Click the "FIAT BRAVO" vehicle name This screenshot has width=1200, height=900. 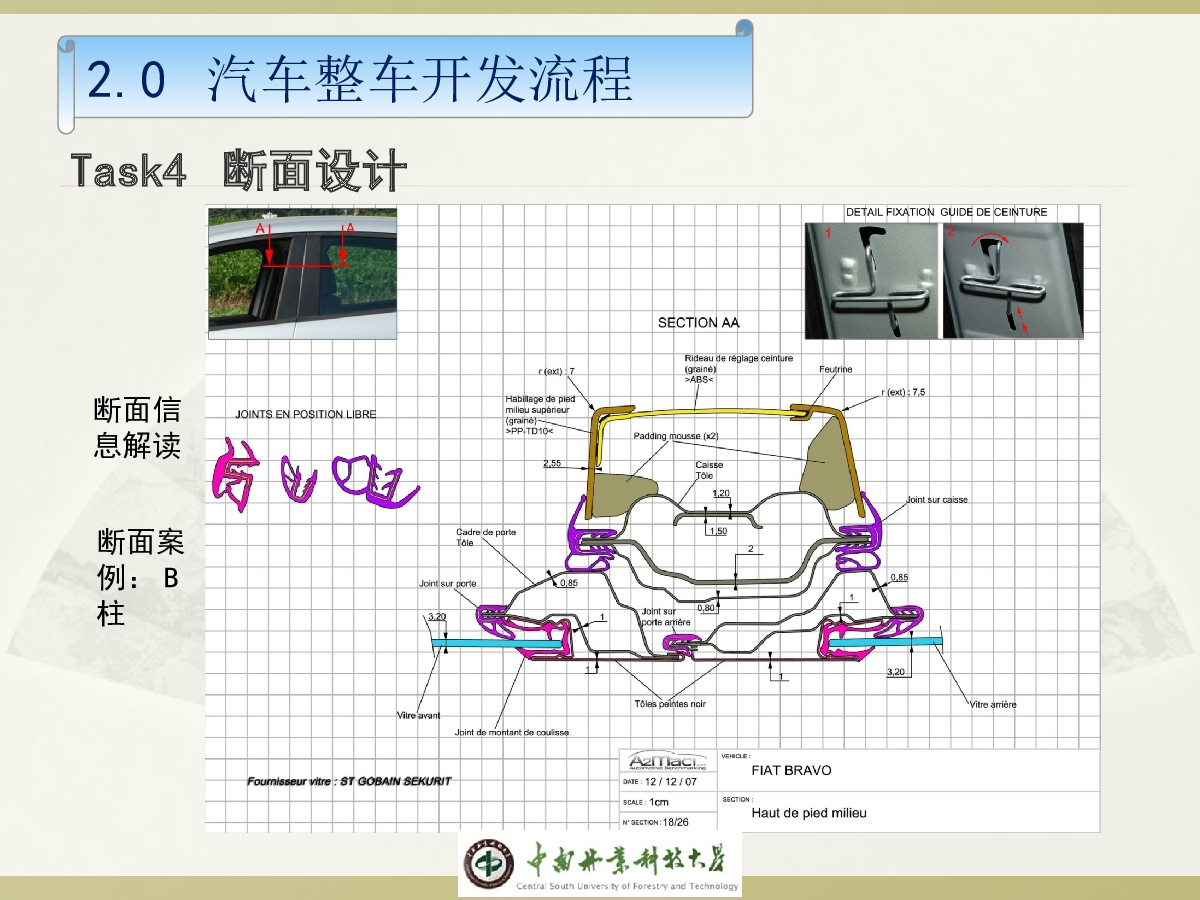click(x=791, y=770)
